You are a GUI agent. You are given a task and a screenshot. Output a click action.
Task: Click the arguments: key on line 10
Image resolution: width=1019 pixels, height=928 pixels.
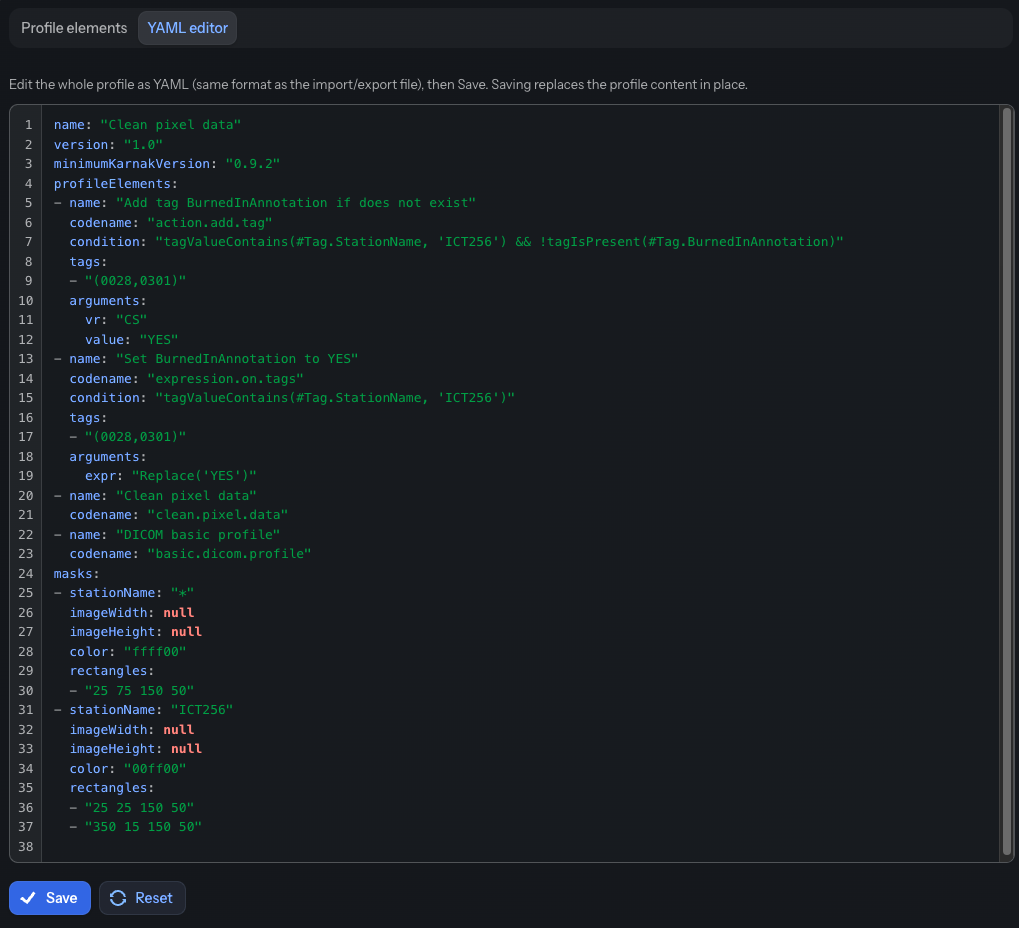tap(108, 300)
